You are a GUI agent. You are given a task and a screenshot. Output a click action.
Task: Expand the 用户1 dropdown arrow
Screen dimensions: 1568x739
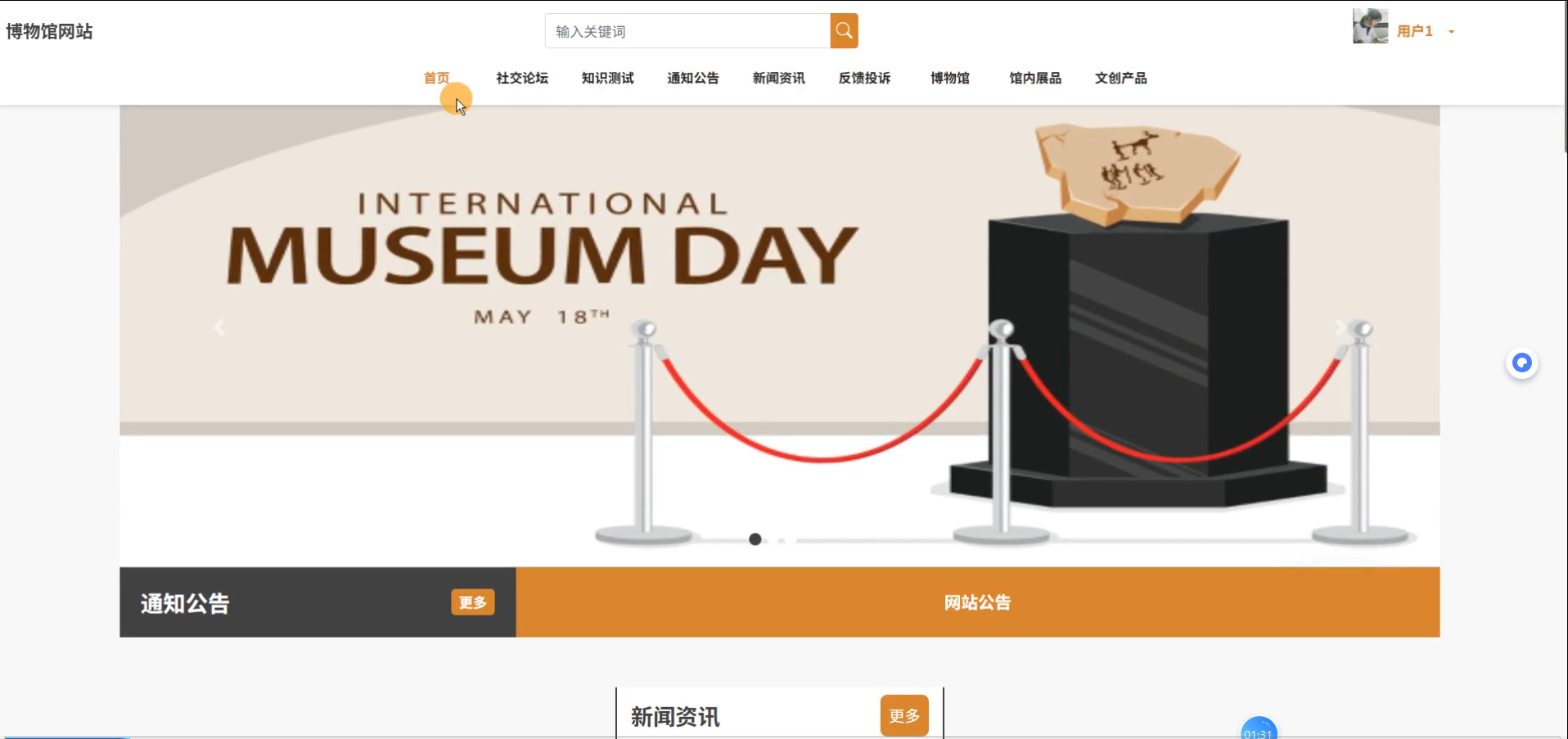click(1451, 32)
